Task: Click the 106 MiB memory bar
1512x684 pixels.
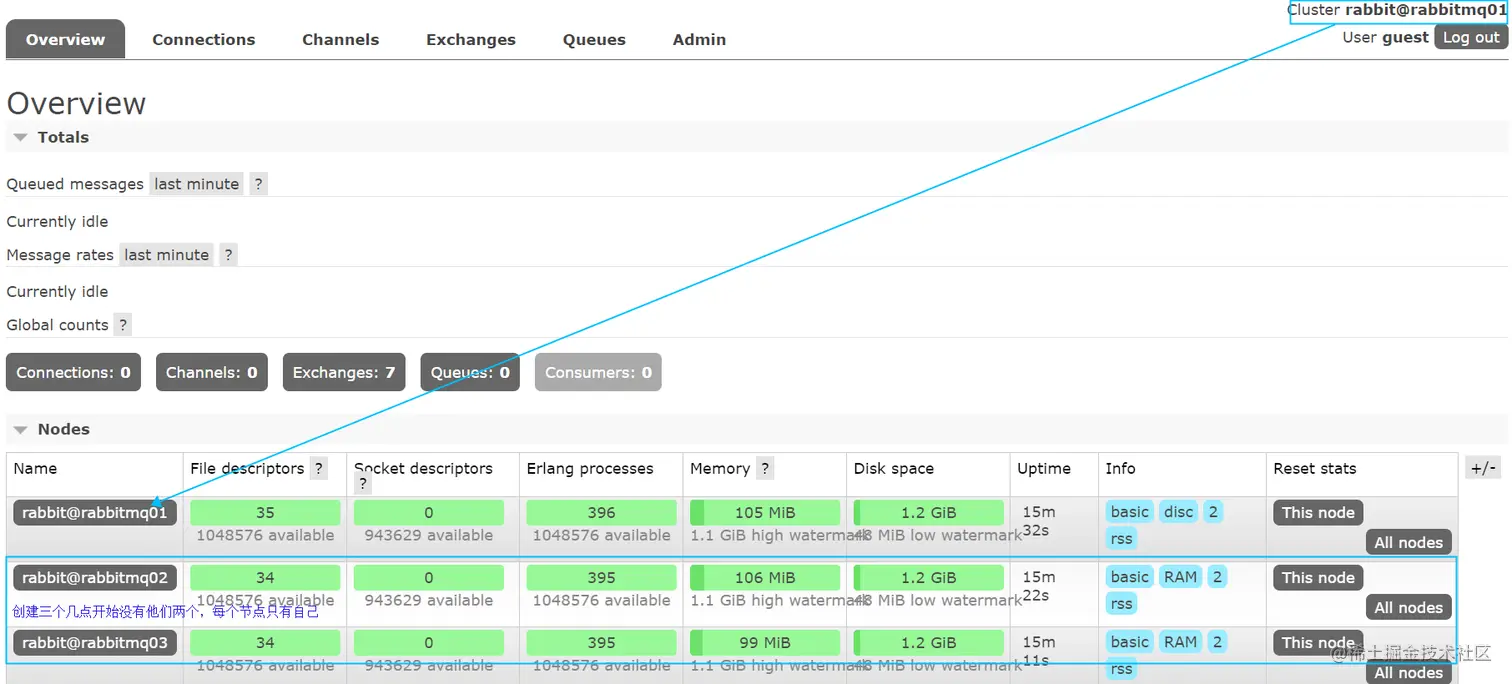Action: pos(765,577)
